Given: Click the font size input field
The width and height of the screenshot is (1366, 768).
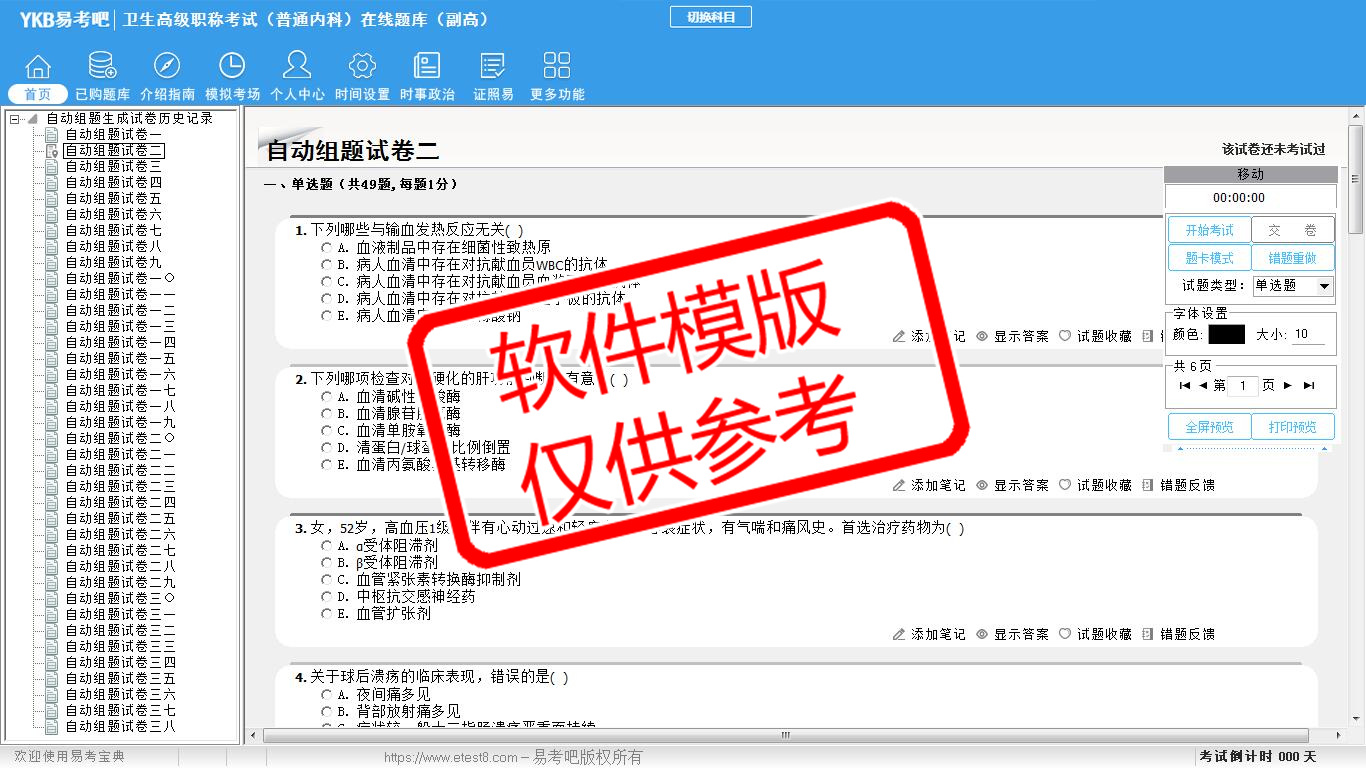Looking at the screenshot, I should point(1308,335).
